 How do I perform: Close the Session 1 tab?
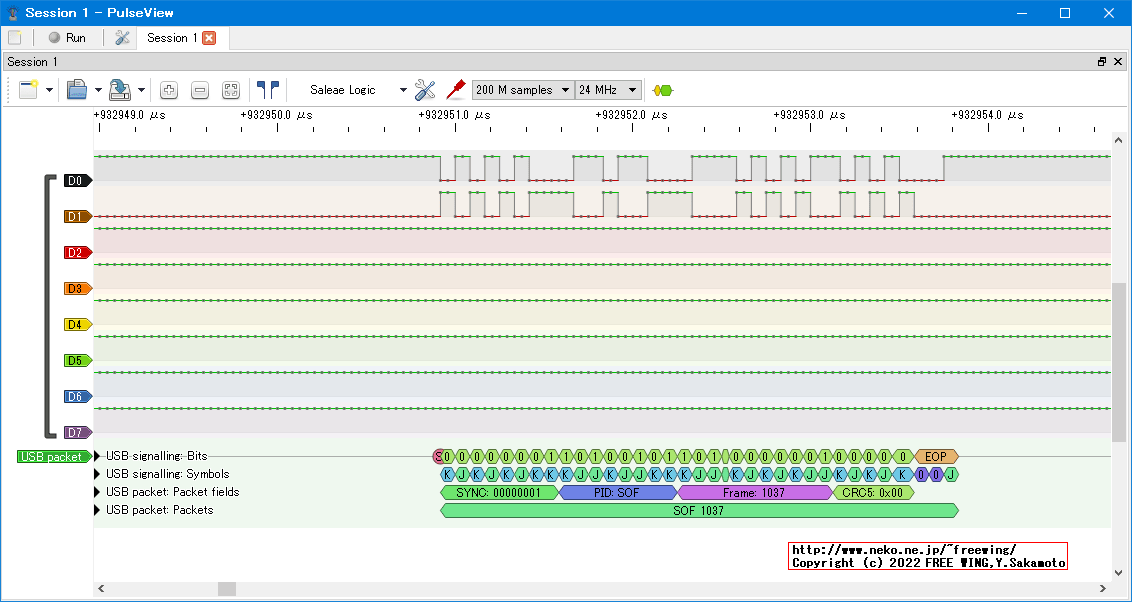pyautogui.click(x=209, y=38)
